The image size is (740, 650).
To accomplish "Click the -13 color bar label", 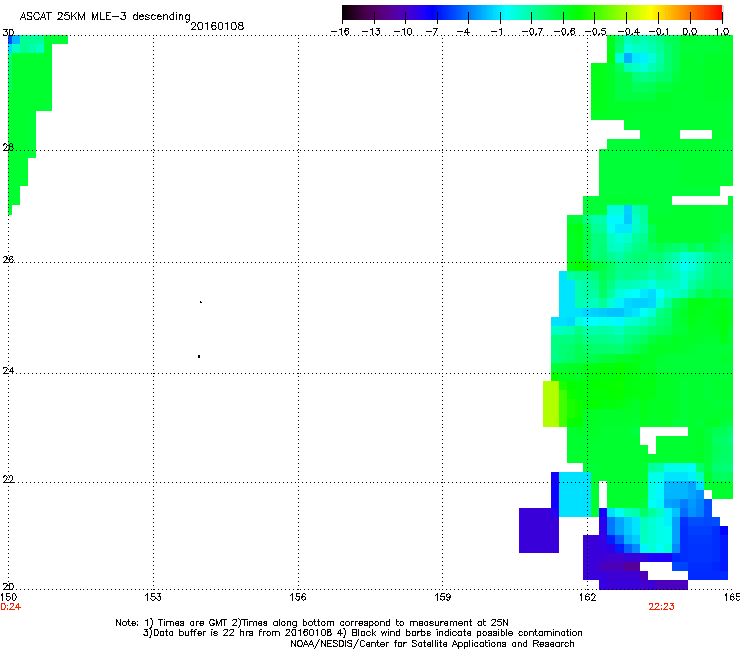I will click(x=371, y=32).
